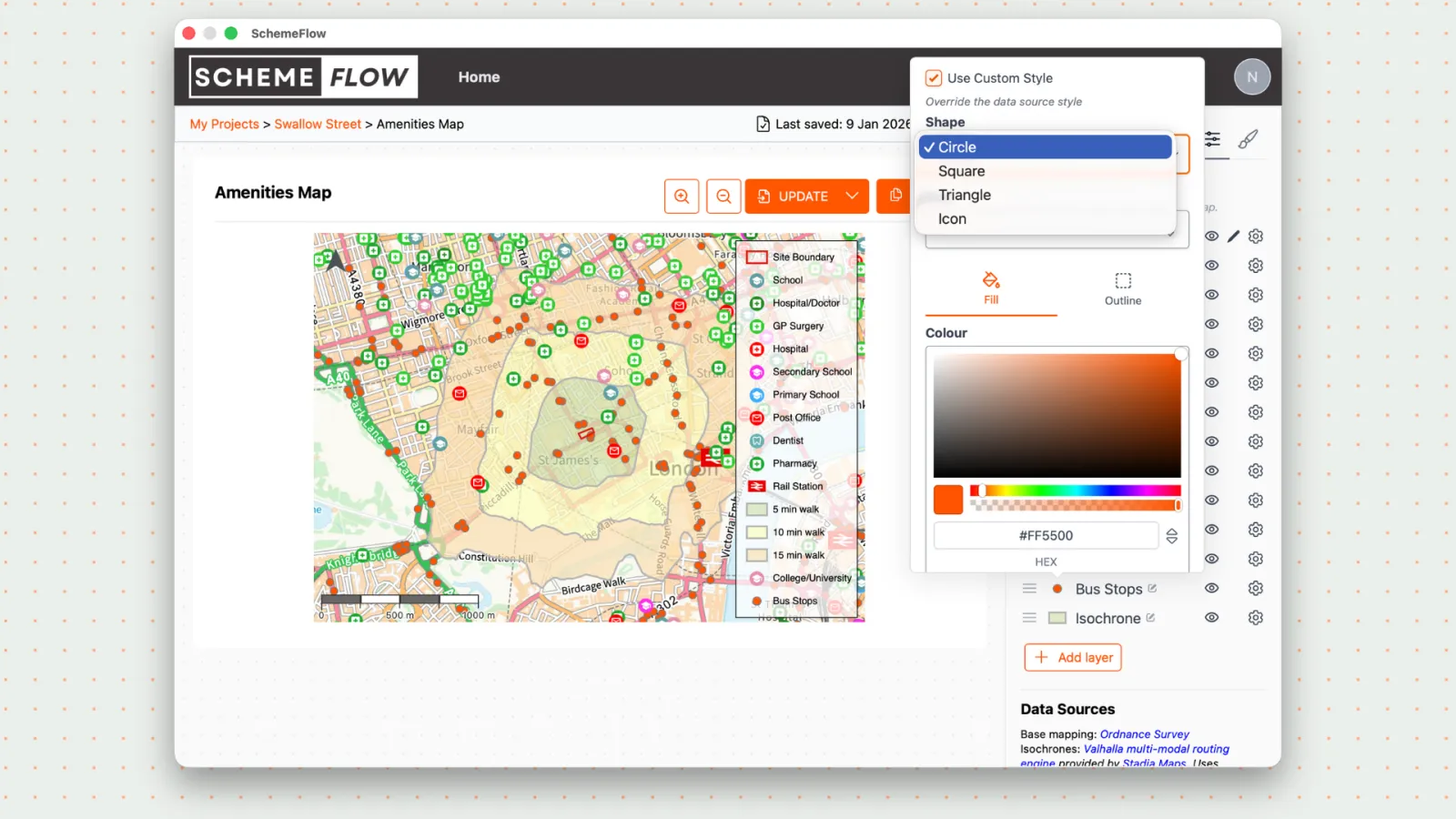The height and width of the screenshot is (819, 1456).
Task: Click 'Secondary School' in the map legend
Action: [813, 372]
